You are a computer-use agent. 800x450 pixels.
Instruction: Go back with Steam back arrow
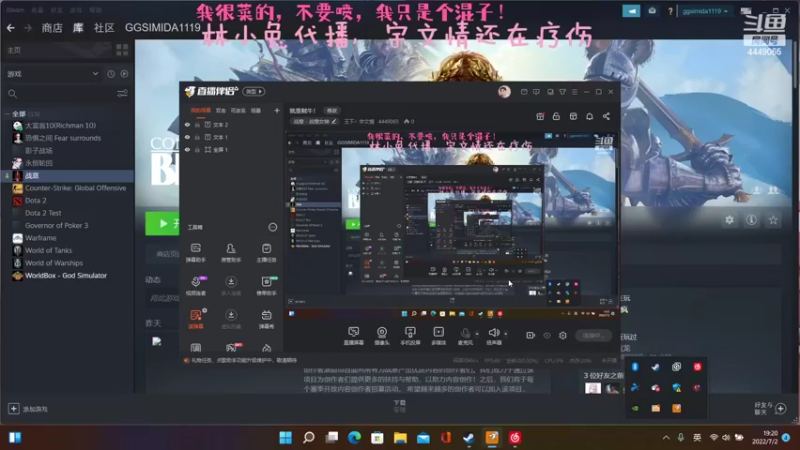pos(11,28)
